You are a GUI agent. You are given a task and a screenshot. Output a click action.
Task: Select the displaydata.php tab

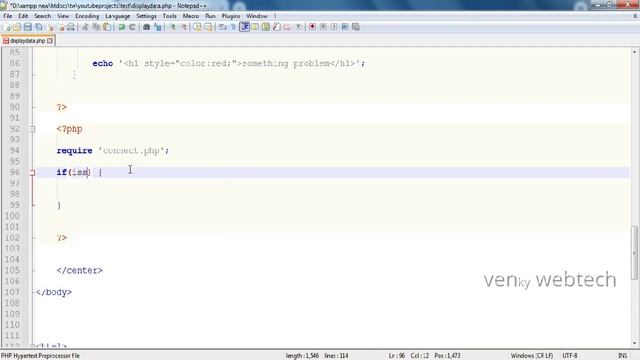click(x=27, y=41)
